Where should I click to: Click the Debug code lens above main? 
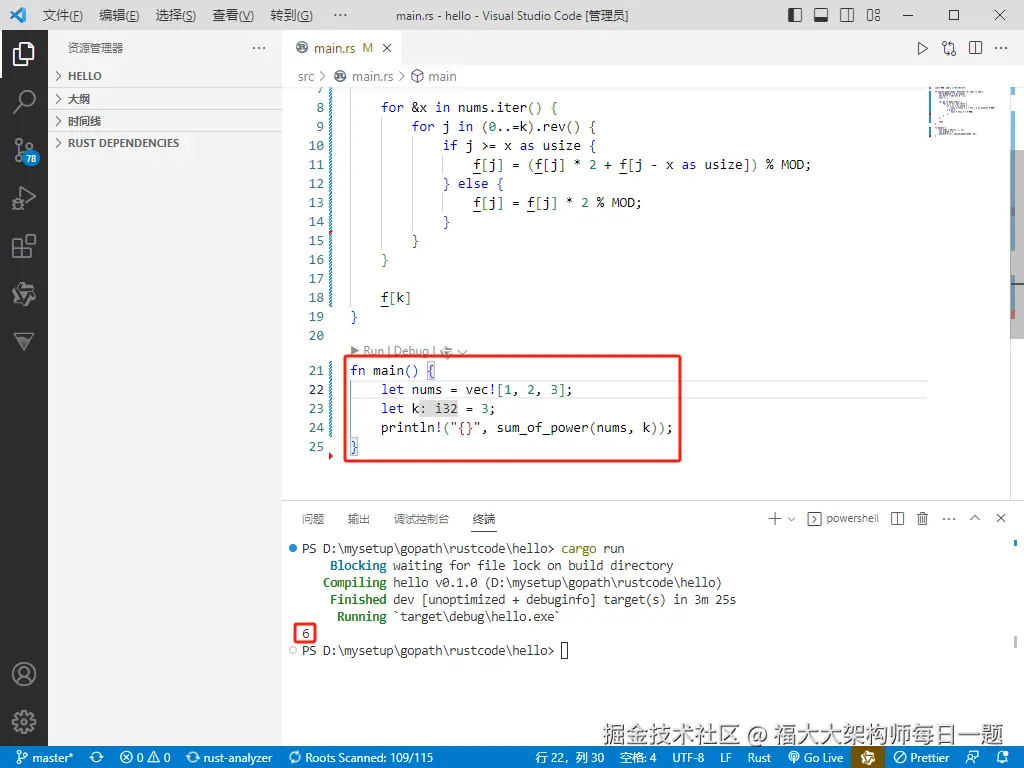click(411, 351)
